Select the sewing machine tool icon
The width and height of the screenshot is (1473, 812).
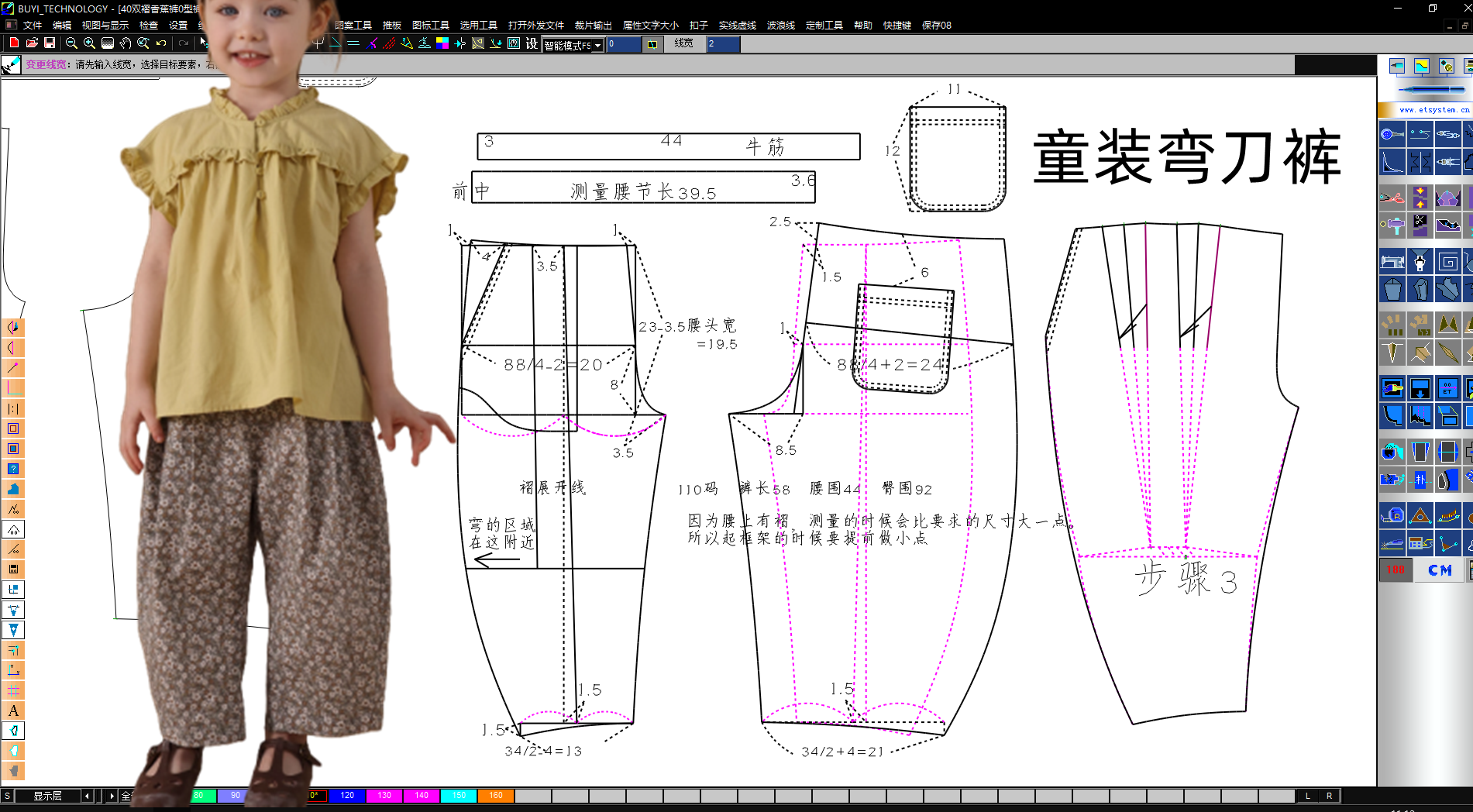point(1392,262)
